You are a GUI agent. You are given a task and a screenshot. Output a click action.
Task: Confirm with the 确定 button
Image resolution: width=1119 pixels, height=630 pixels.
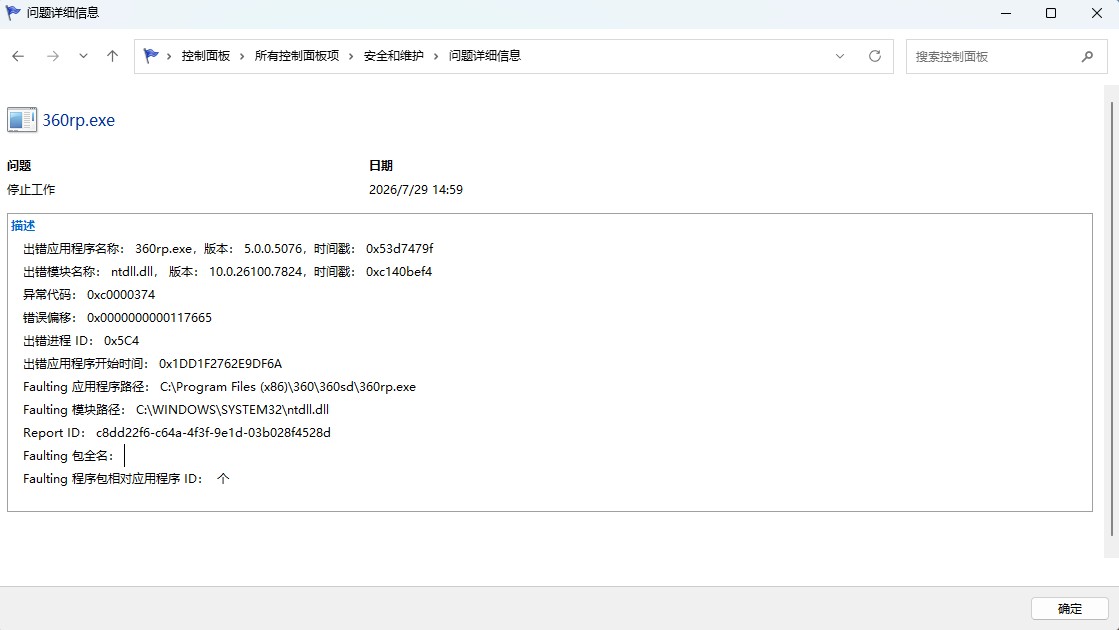[1069, 609]
